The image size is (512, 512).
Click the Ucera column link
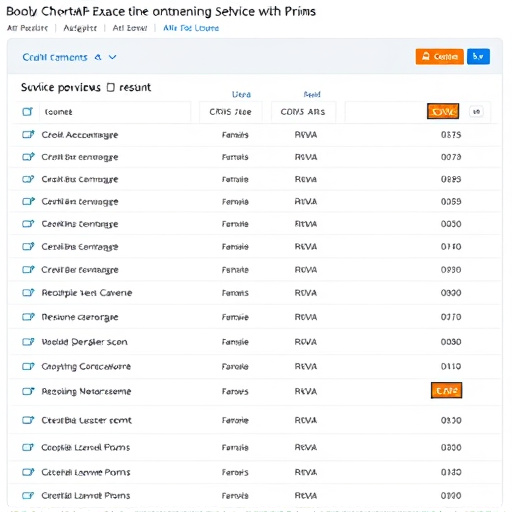[241, 95]
